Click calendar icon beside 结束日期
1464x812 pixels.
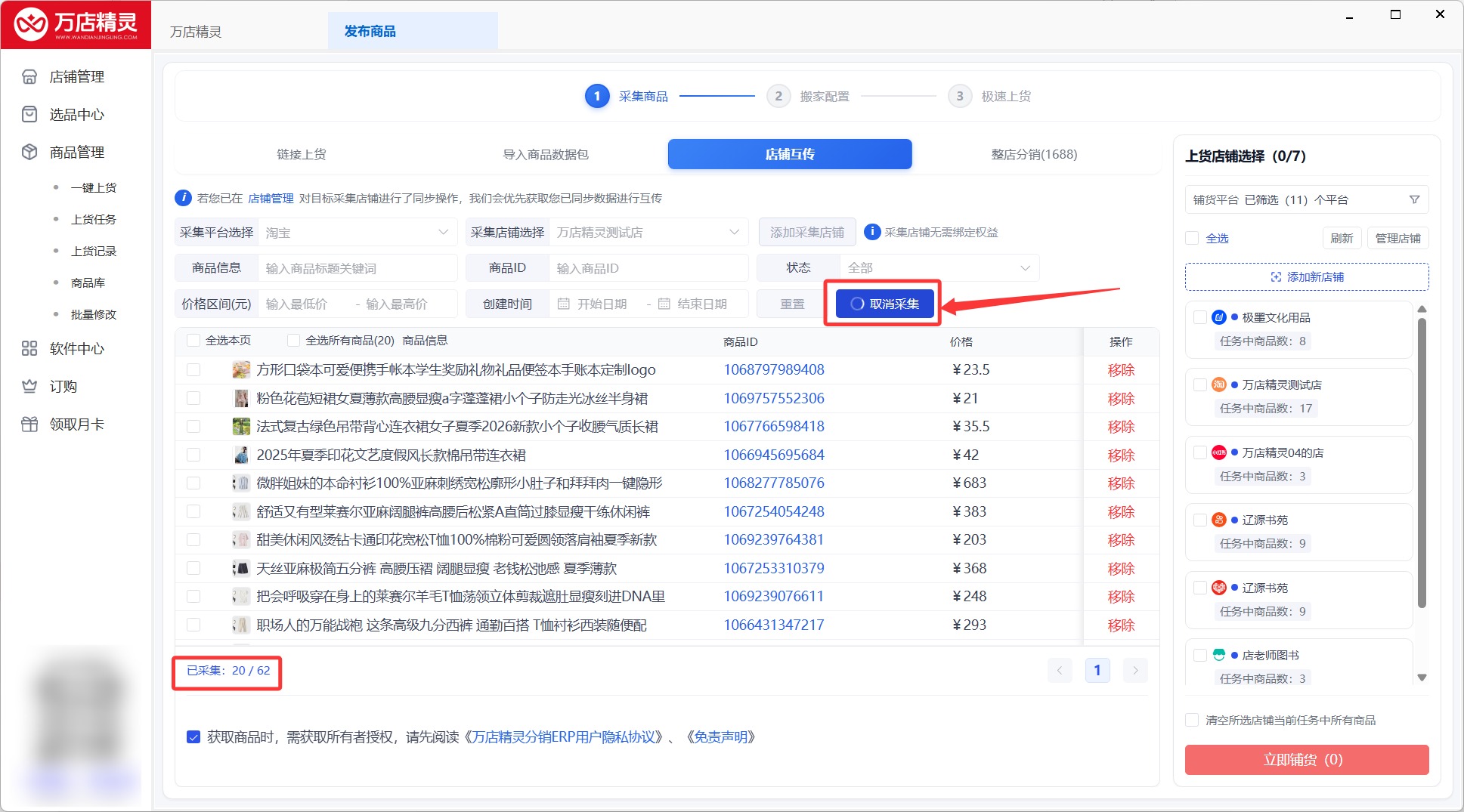[664, 304]
